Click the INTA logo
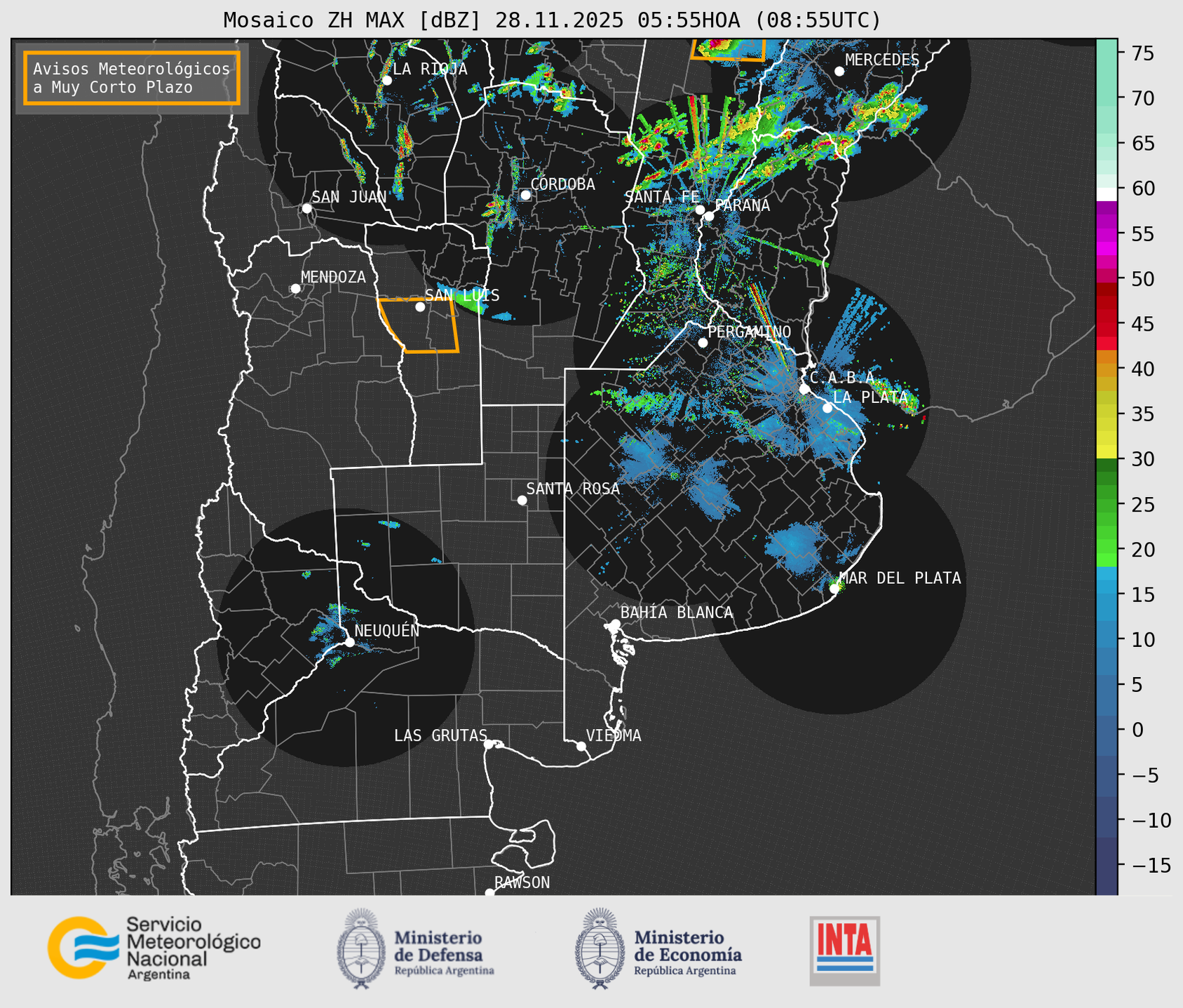Screen dimensions: 1183x1008 tap(844, 951)
